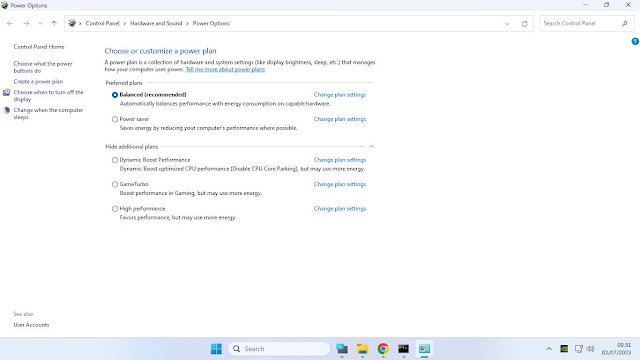
Task: Navigate to Hardware and Sound breadcrumb
Action: 156,23
